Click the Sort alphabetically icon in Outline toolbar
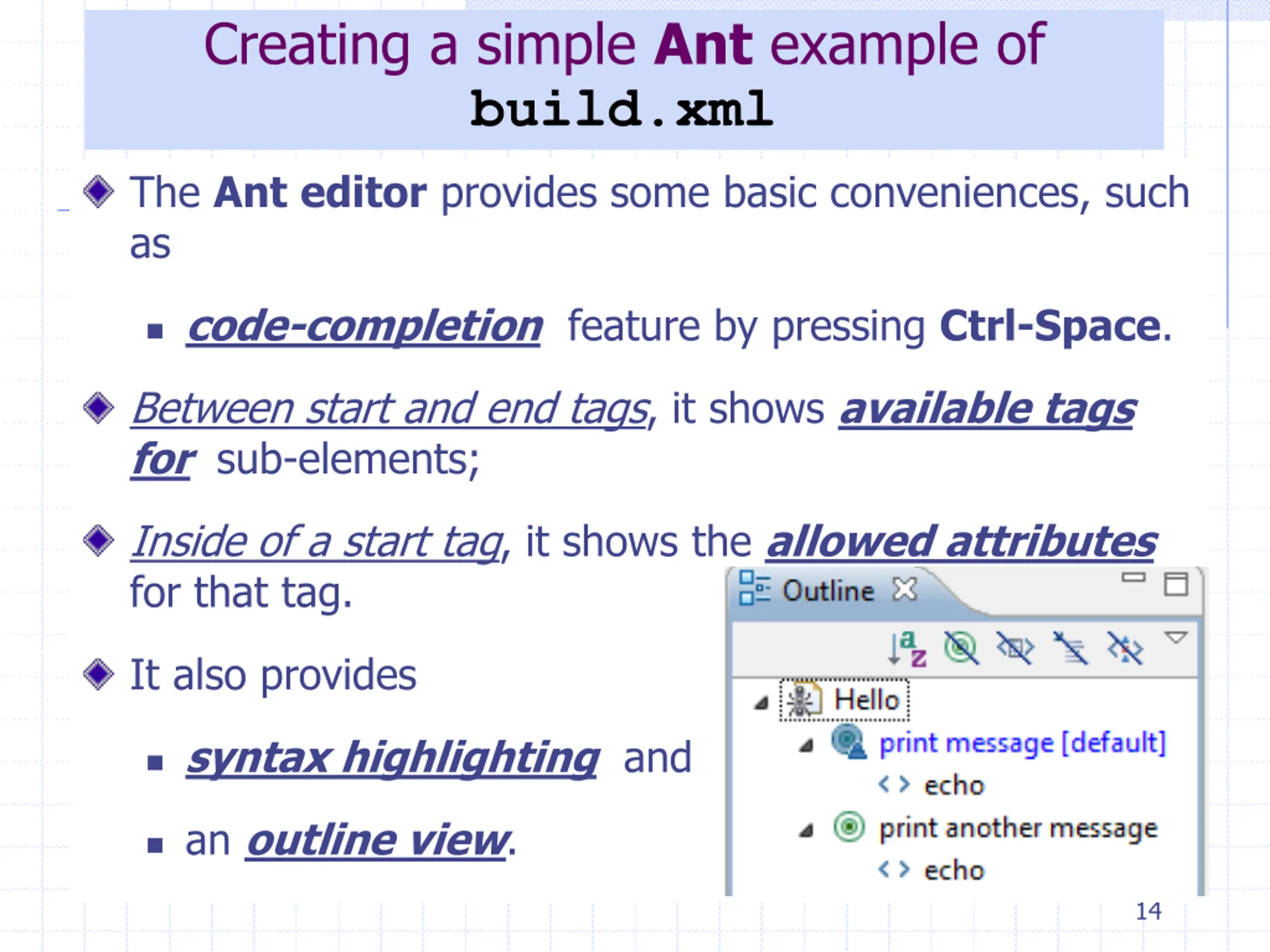Viewport: 1270px width, 952px height. pyautogui.click(x=907, y=649)
